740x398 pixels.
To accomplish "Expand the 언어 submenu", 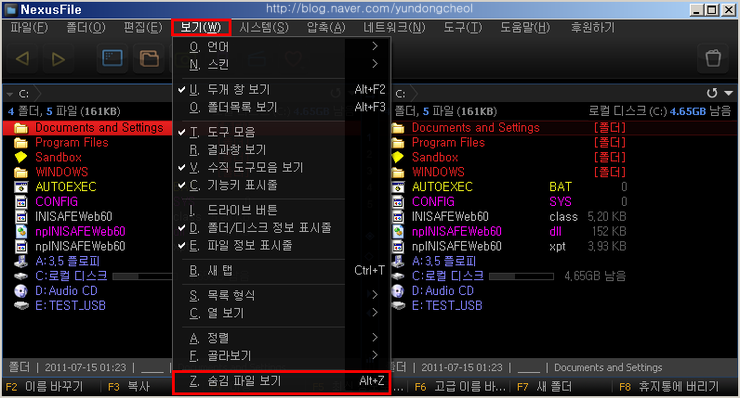I will [283, 46].
